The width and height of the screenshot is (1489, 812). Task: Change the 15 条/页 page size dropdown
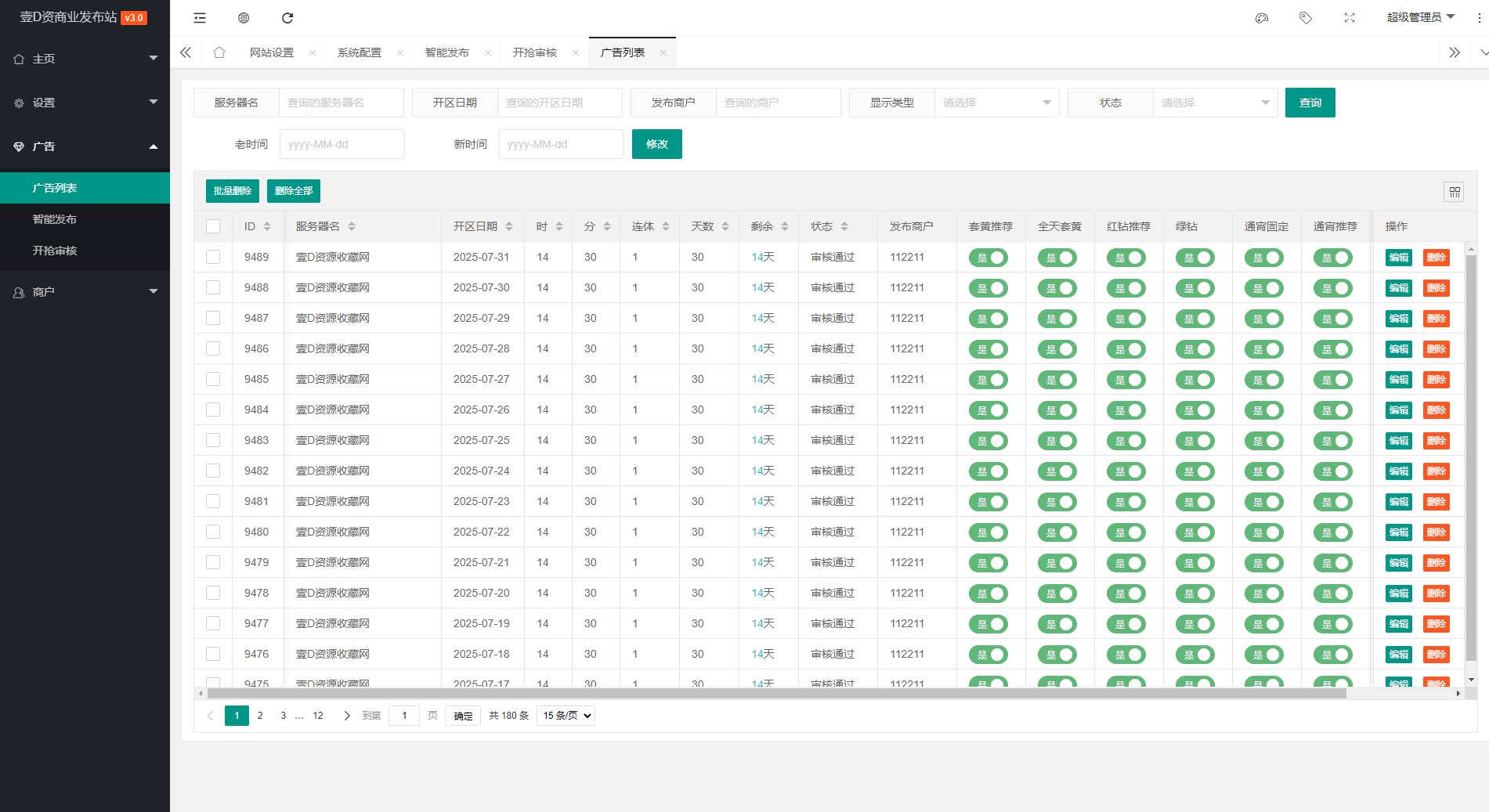(x=566, y=716)
